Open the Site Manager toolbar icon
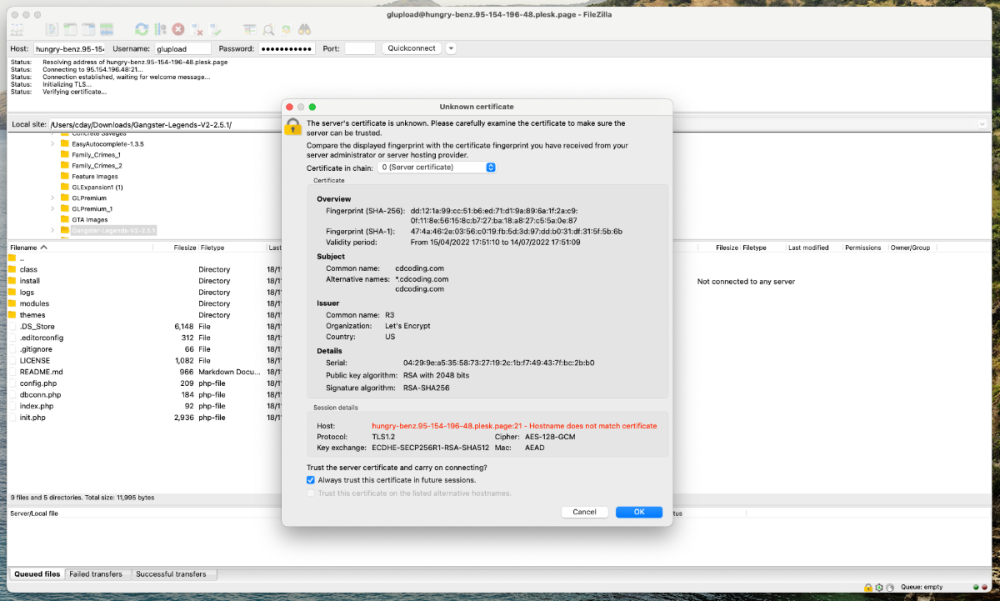Screen dimensions: 1000x601 (x=20, y=30)
